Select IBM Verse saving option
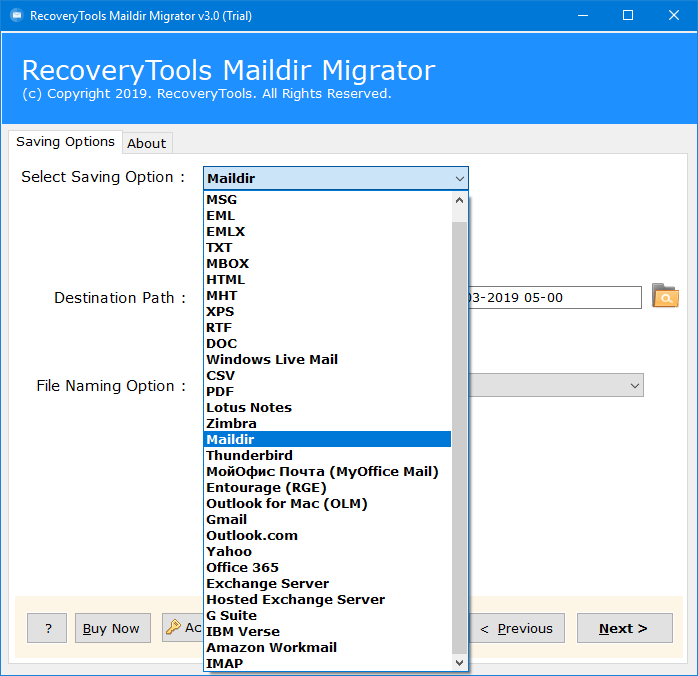The width and height of the screenshot is (698, 676). [x=328, y=632]
